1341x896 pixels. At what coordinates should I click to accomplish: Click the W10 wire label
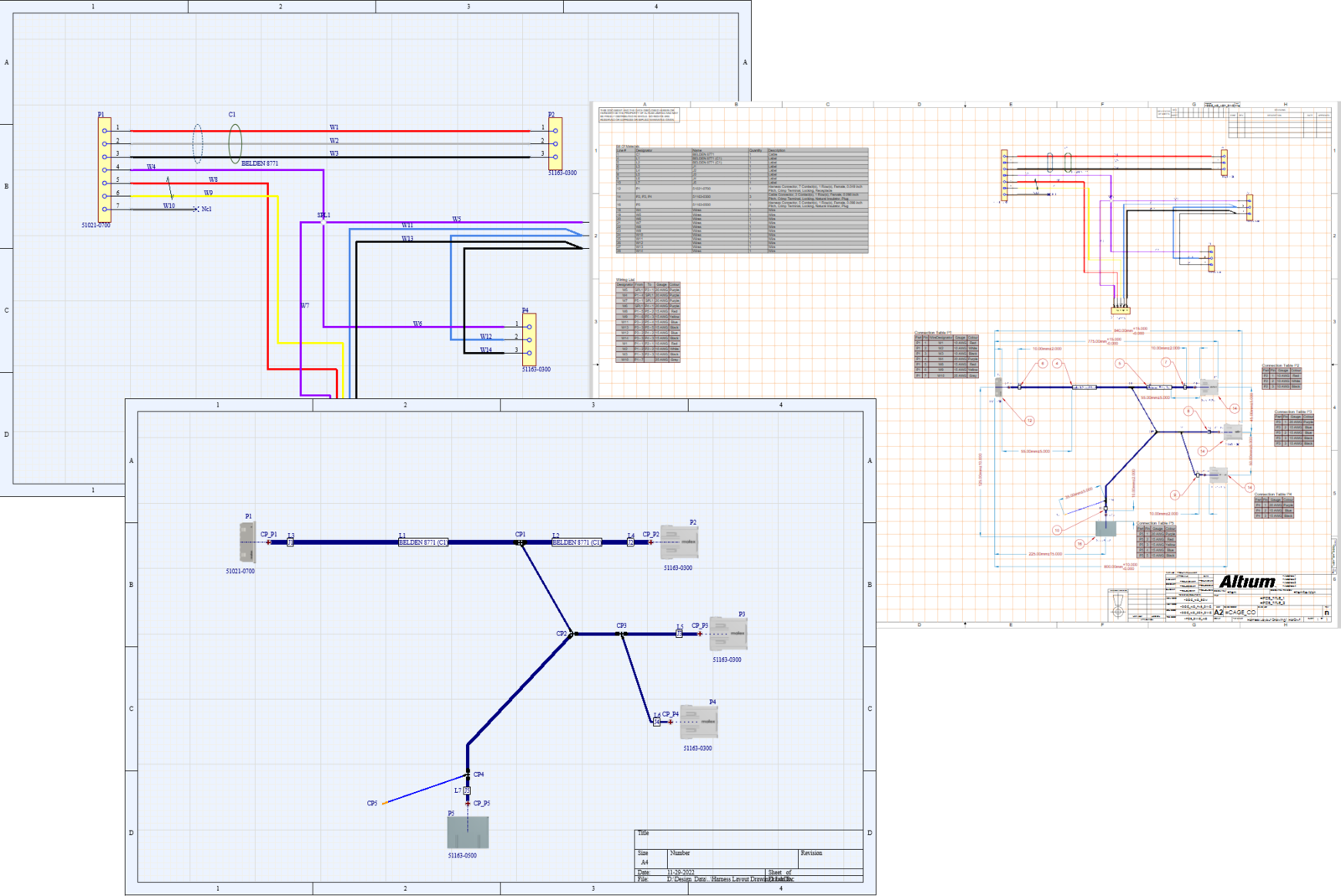click(169, 205)
